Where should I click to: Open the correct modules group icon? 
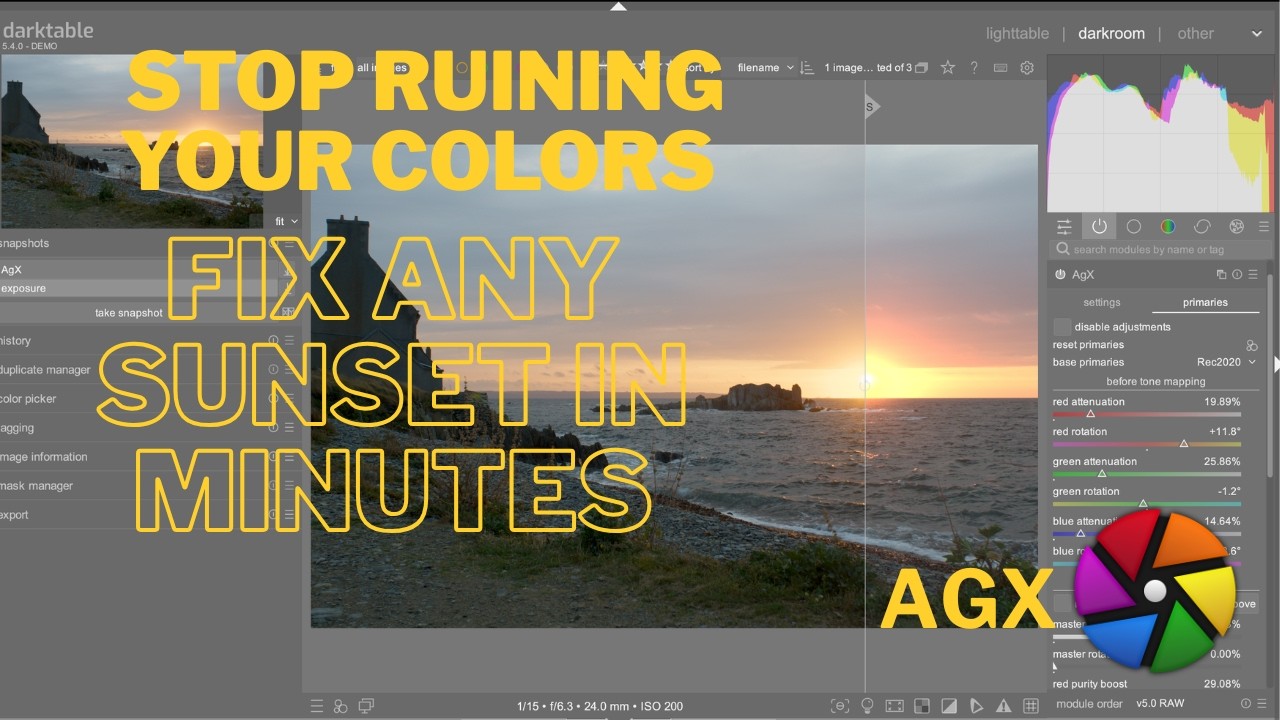pos(1202,227)
